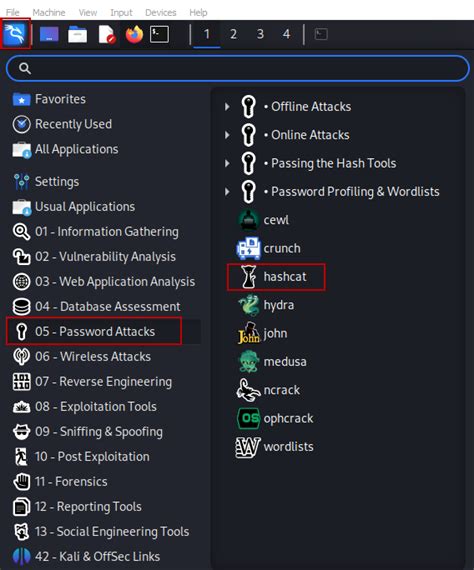Image resolution: width=474 pixels, height=570 pixels.
Task: Expand Password Profiling & Wordlists arrow
Action: [x=227, y=192]
